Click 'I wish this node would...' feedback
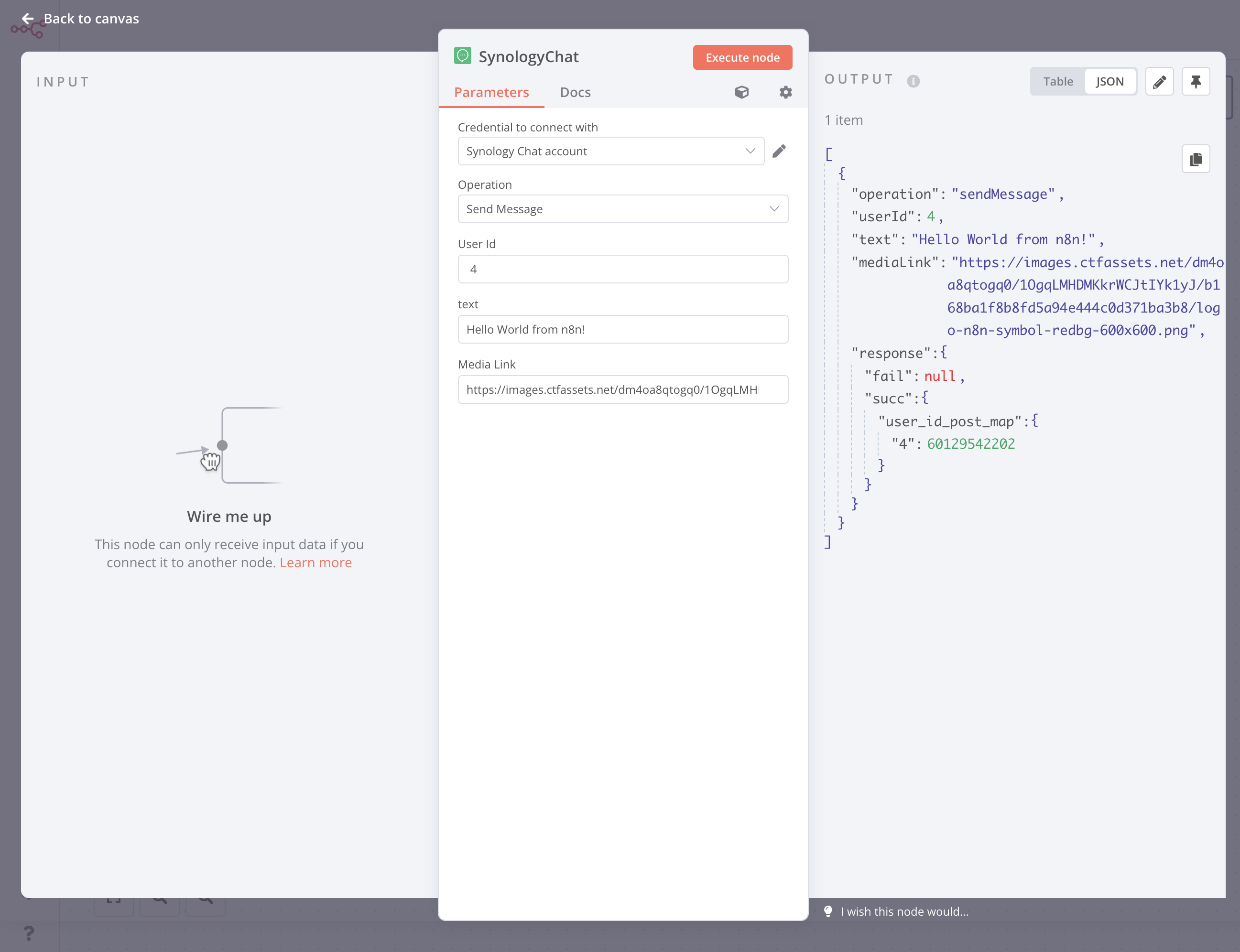Image resolution: width=1240 pixels, height=952 pixels. click(903, 911)
